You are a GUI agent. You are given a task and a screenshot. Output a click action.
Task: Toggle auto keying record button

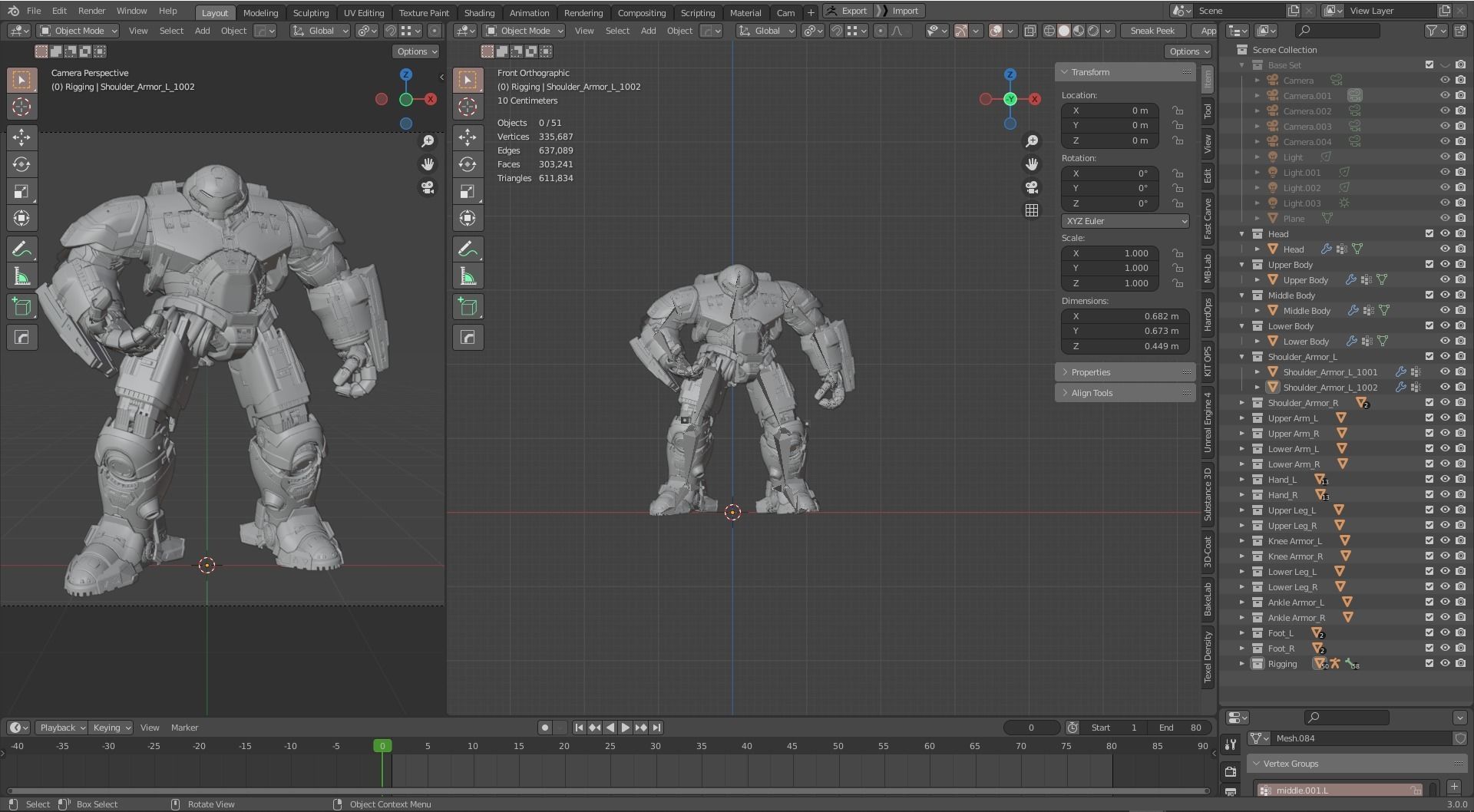click(x=544, y=728)
